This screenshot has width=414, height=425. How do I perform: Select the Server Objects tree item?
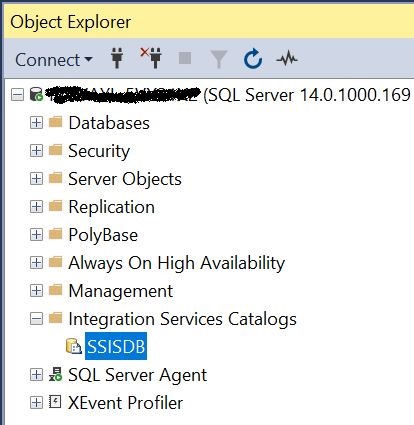click(125, 179)
